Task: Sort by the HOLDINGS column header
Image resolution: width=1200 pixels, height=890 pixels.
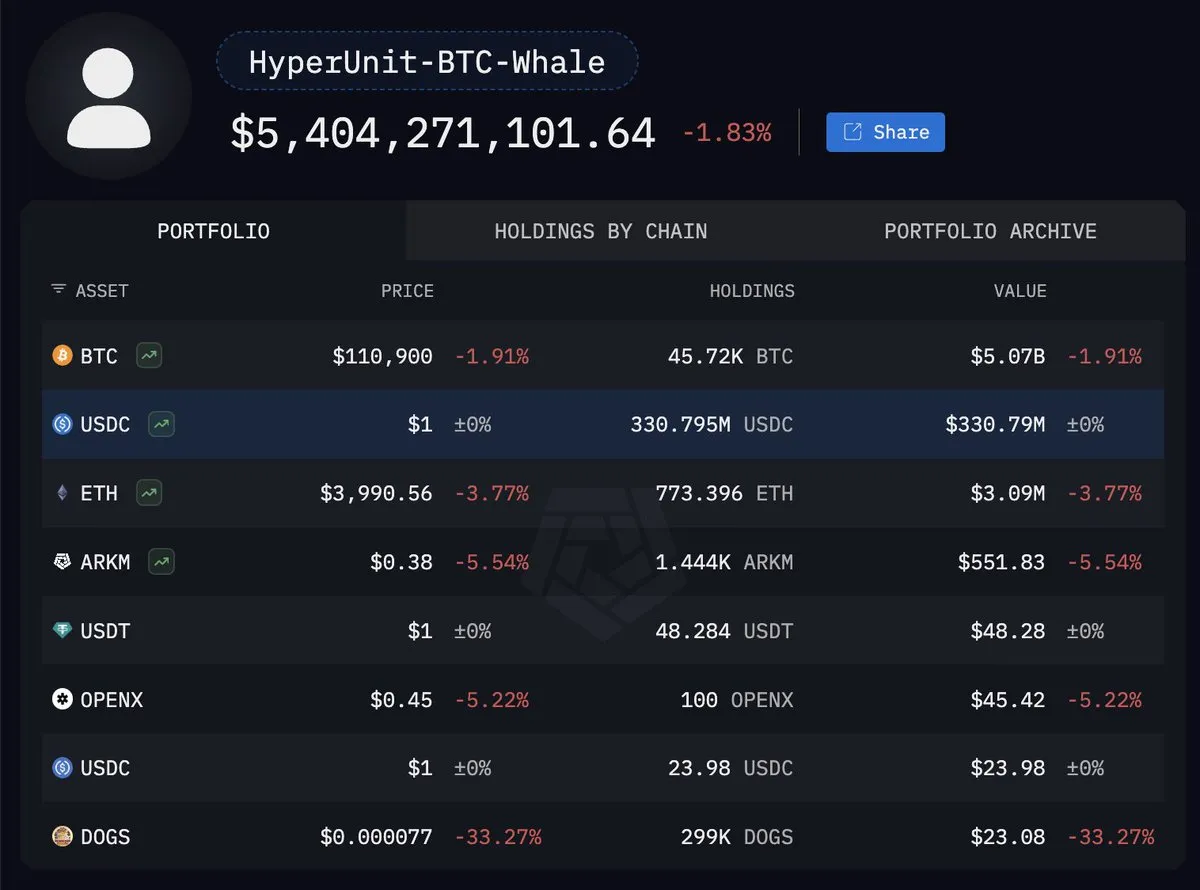Action: click(752, 291)
